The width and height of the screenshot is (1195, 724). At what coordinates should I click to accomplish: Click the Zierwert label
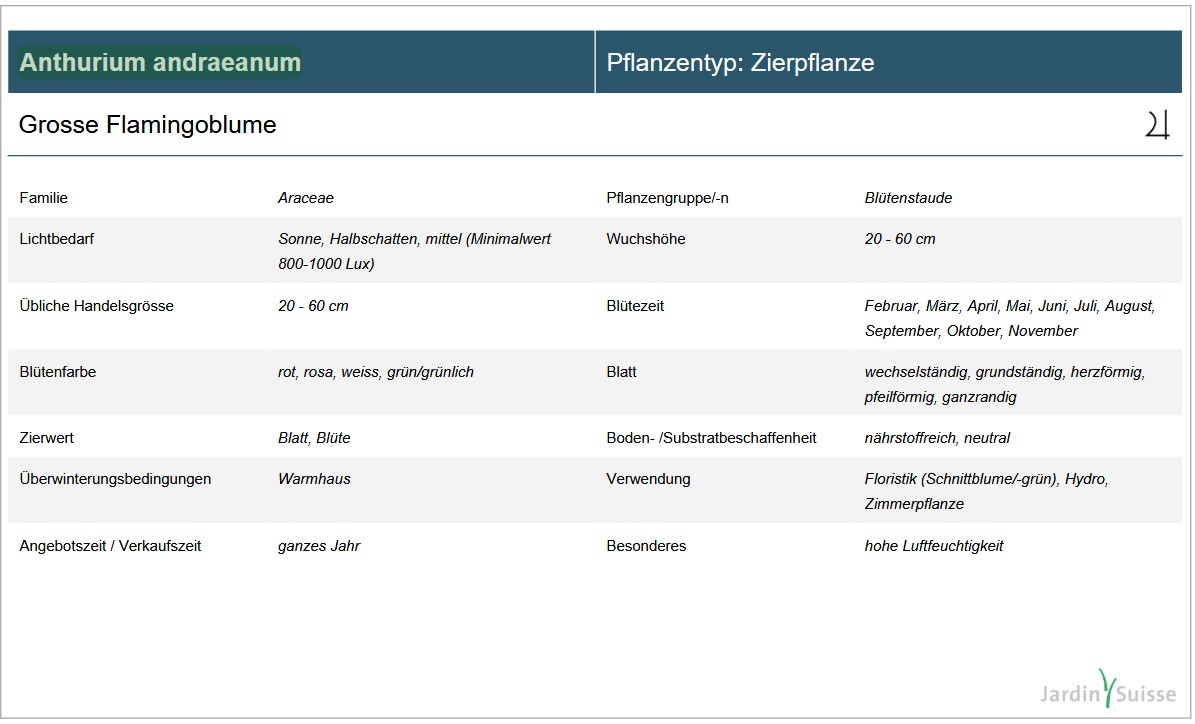(47, 438)
